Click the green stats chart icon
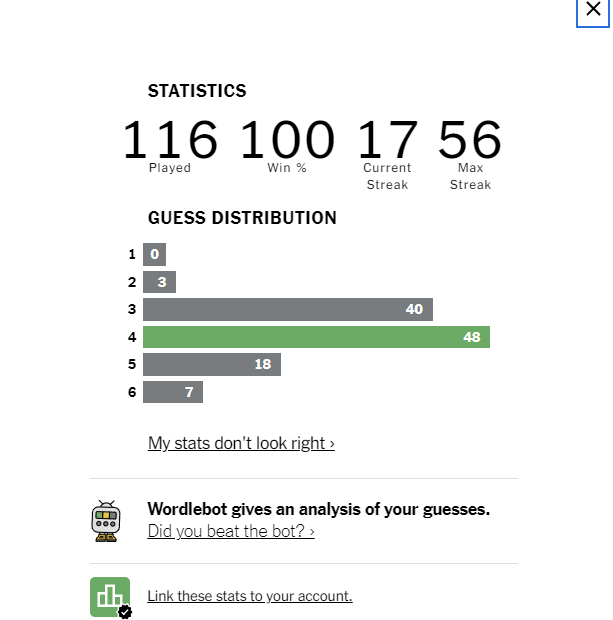The image size is (613, 620). point(110,597)
